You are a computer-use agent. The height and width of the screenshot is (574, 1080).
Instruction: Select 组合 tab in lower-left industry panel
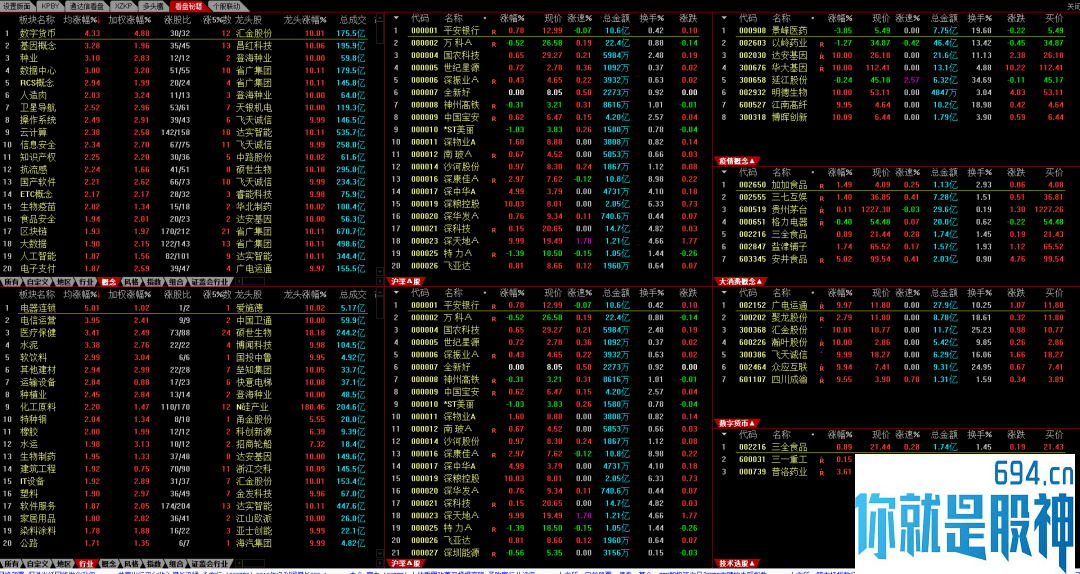pyautogui.click(x=176, y=563)
